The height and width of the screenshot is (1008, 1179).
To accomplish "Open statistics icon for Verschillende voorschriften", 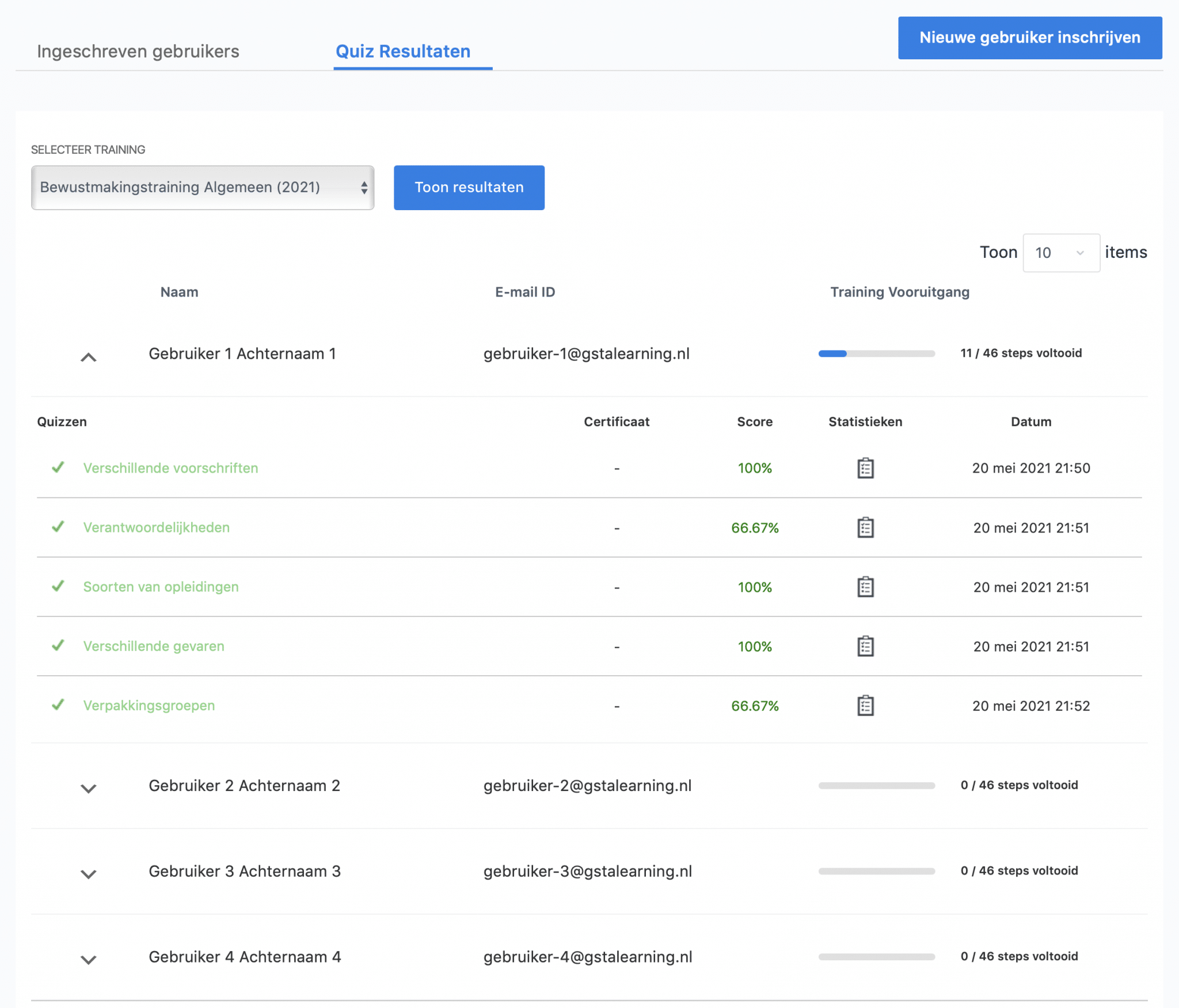I will point(865,468).
